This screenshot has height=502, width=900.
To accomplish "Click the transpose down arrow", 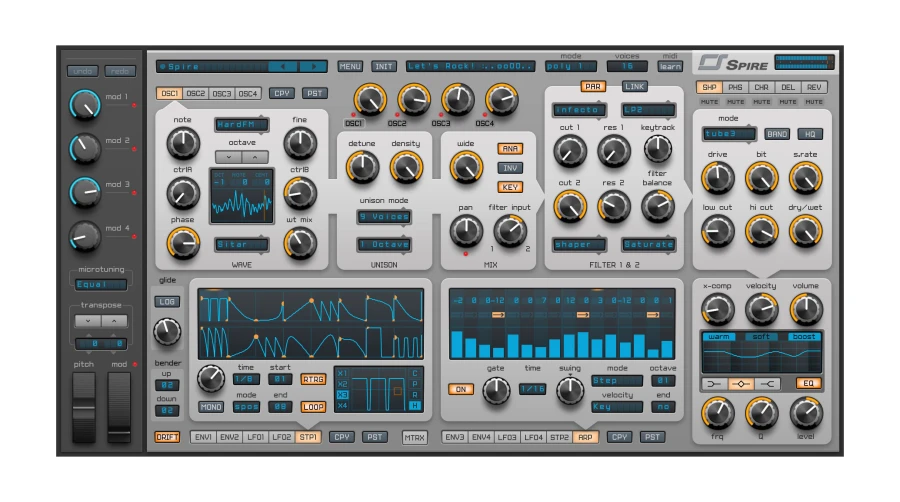I will (88, 321).
